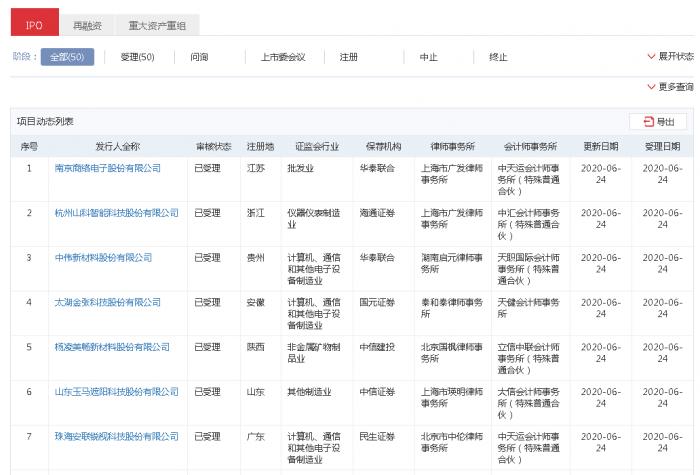The width and height of the screenshot is (700, 475).
Task: Select the 中止 stage filter
Action: click(x=429, y=57)
